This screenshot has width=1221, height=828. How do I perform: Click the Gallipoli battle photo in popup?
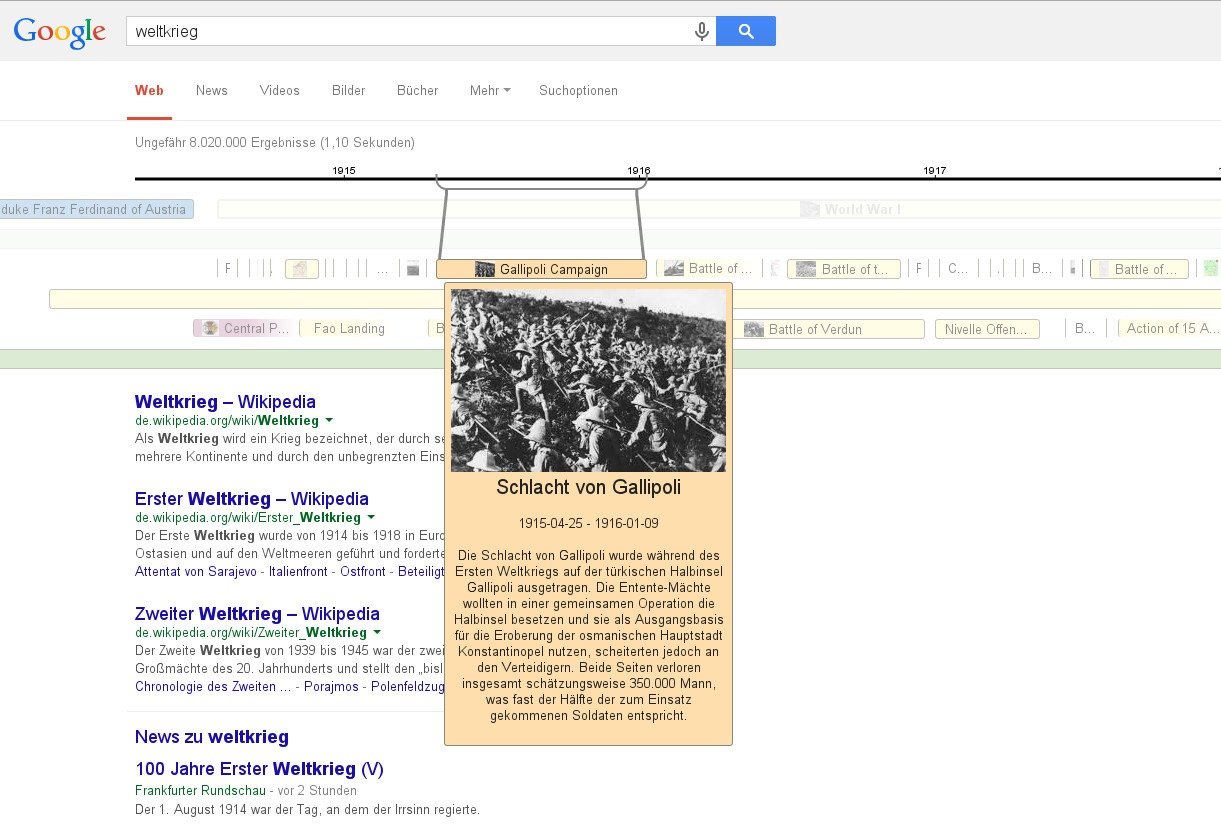[588, 380]
